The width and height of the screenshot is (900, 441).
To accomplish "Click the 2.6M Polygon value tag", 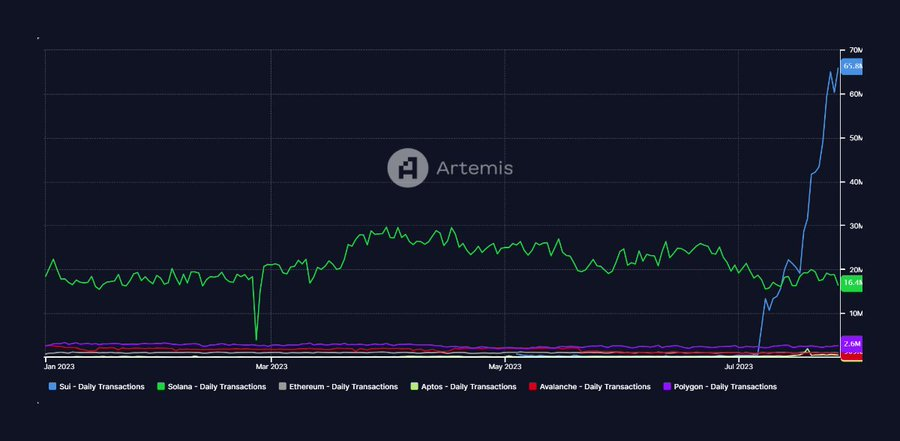I will click(x=852, y=343).
